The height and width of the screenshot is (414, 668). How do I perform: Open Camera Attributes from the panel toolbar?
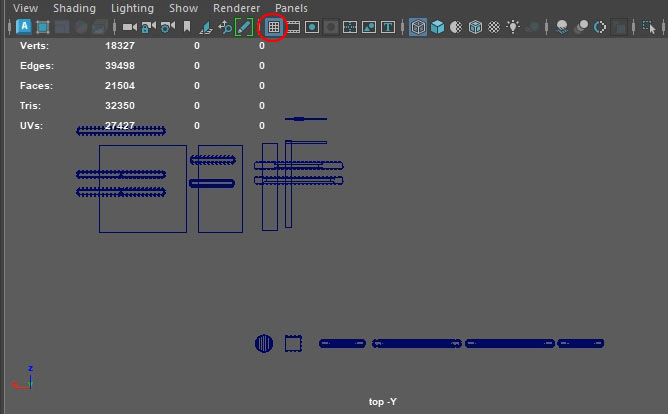(x=167, y=27)
